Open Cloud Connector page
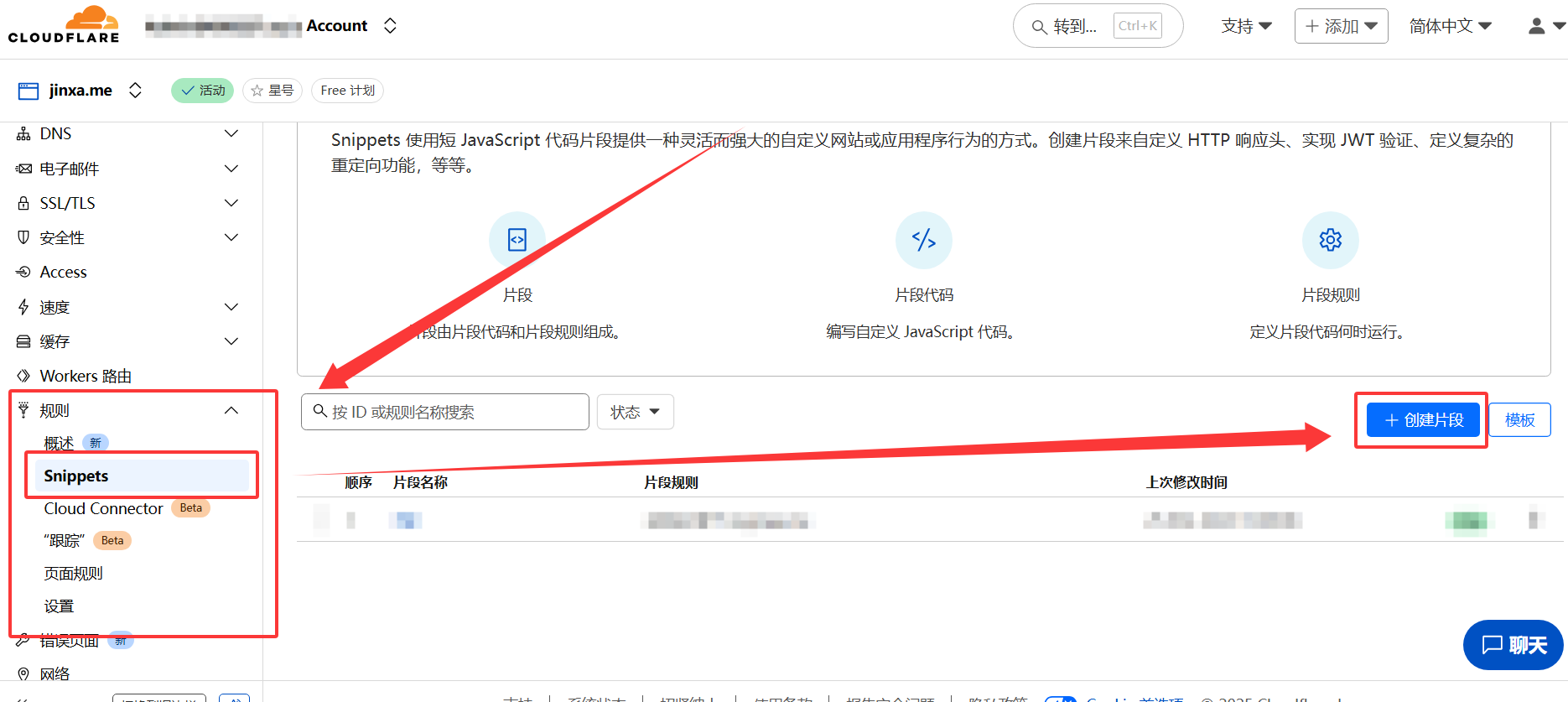 [104, 508]
